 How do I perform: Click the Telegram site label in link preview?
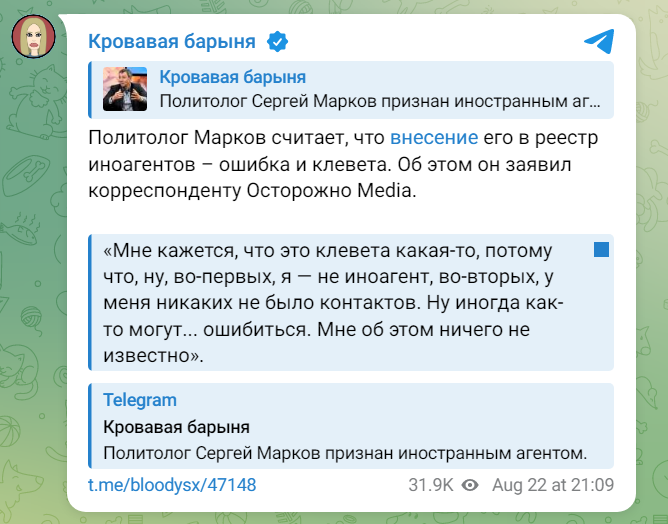(x=140, y=400)
